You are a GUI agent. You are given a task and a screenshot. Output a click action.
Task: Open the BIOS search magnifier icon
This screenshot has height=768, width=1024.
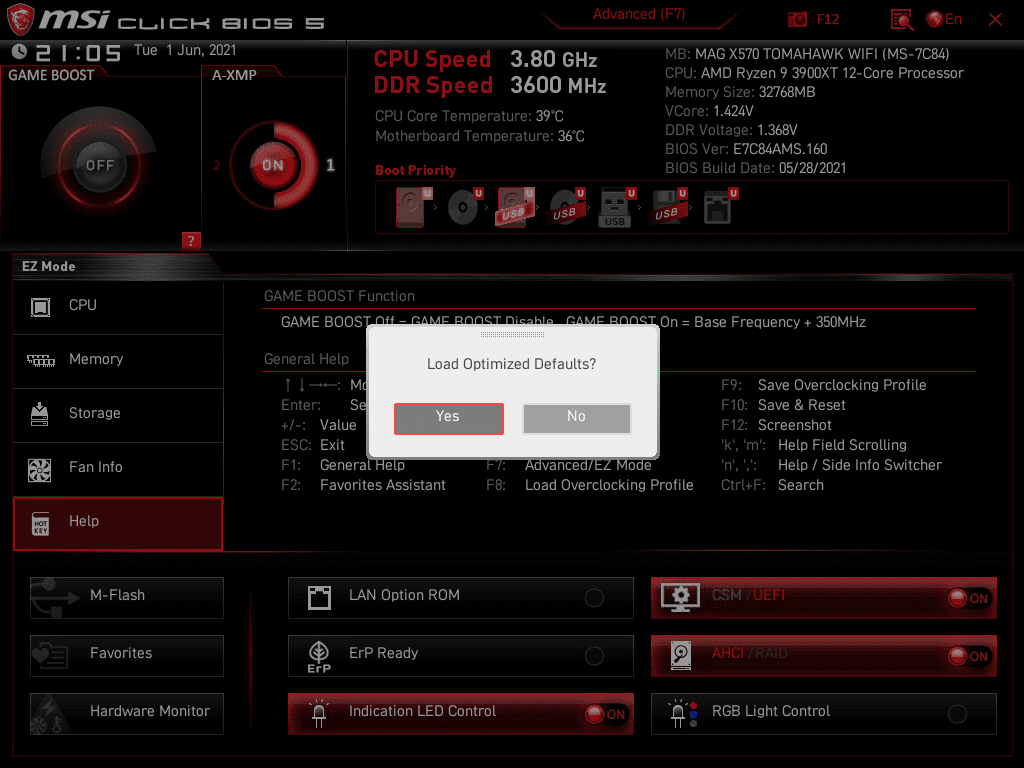[x=901, y=20]
